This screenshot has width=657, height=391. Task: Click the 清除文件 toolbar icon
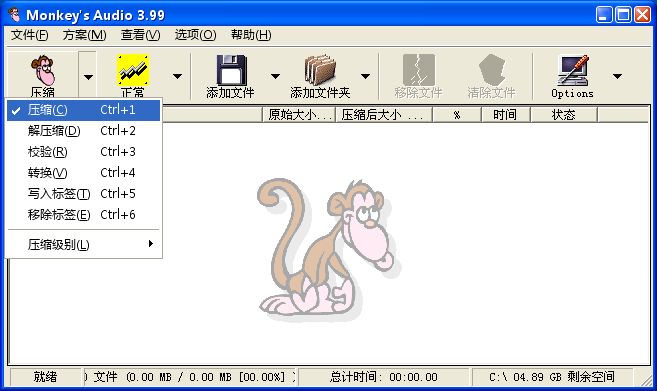(492, 70)
